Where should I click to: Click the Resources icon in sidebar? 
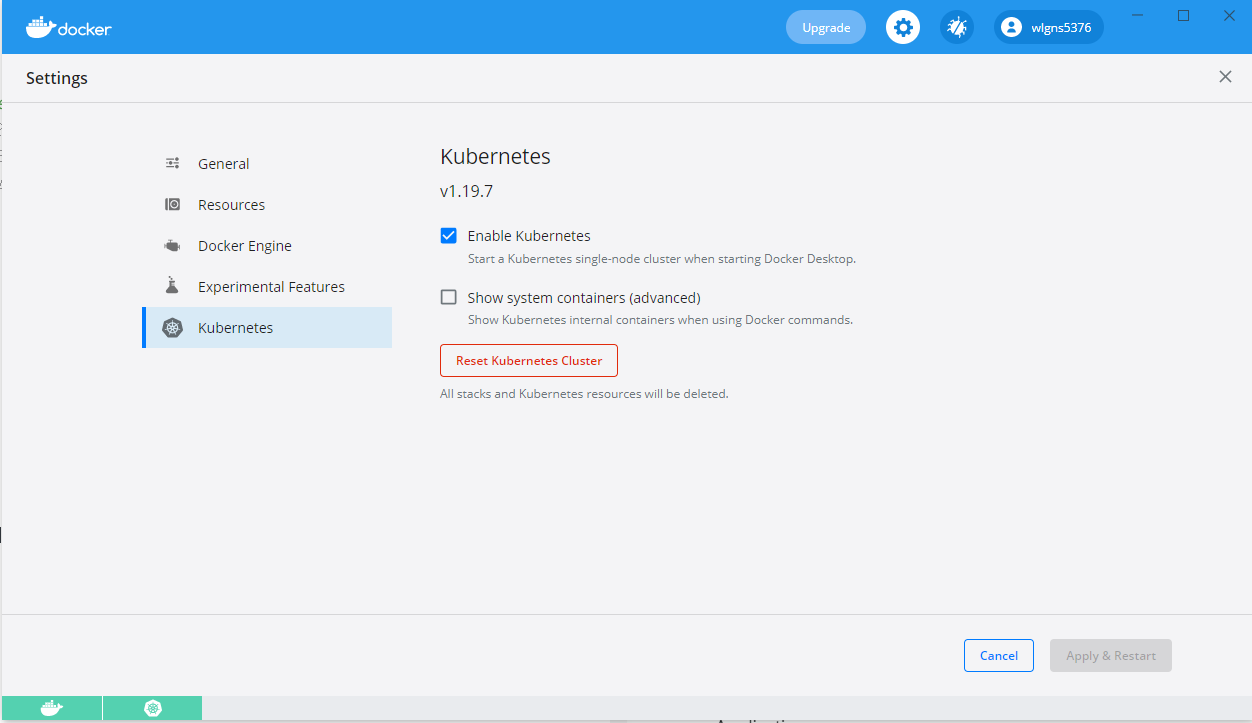(172, 205)
